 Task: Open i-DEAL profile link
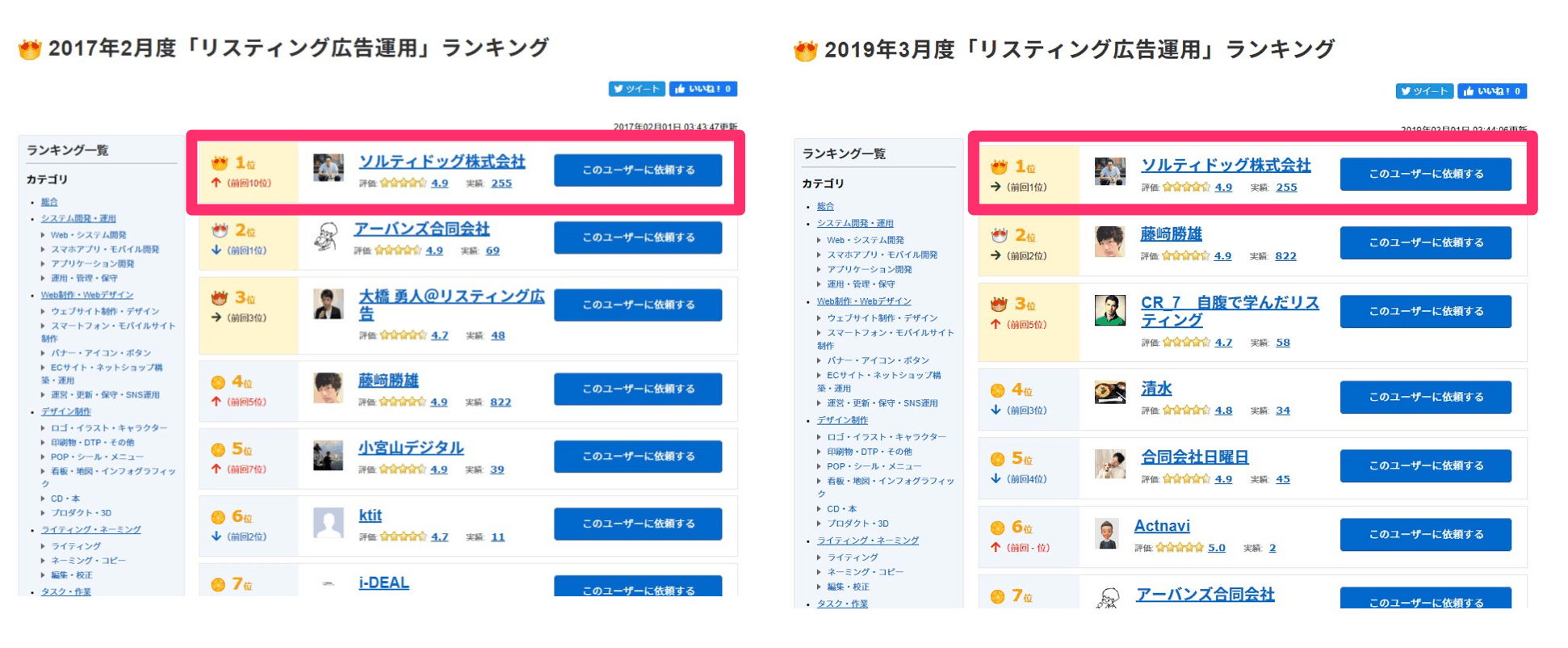click(384, 583)
